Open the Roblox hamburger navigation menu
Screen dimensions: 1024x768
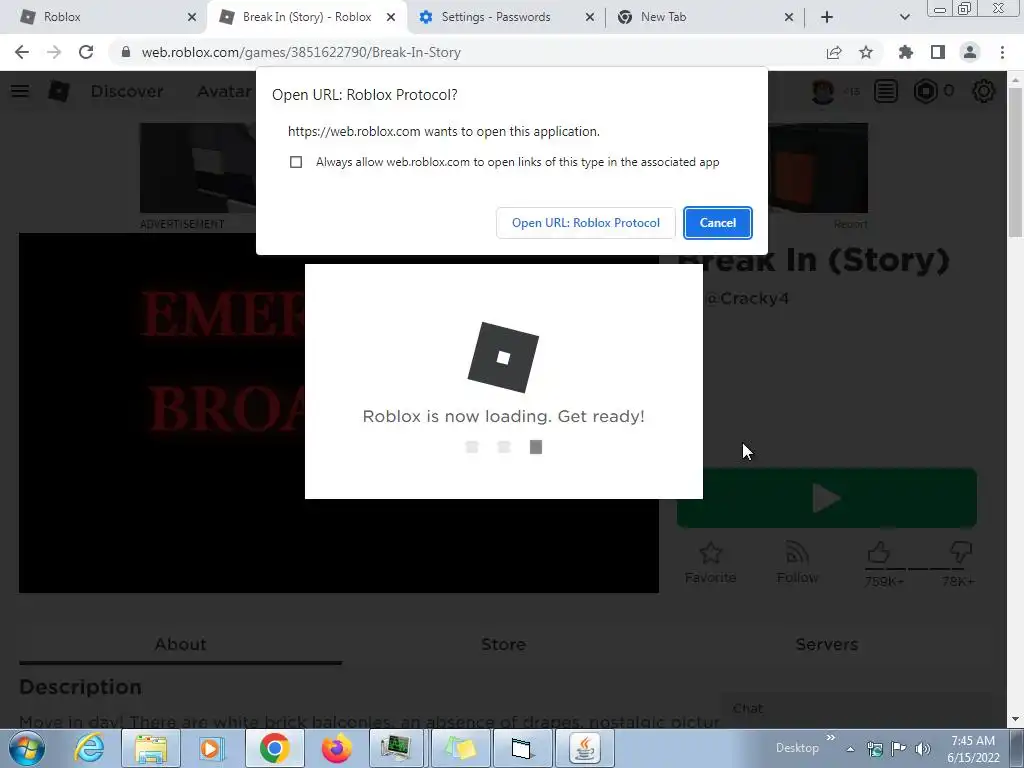(20, 91)
